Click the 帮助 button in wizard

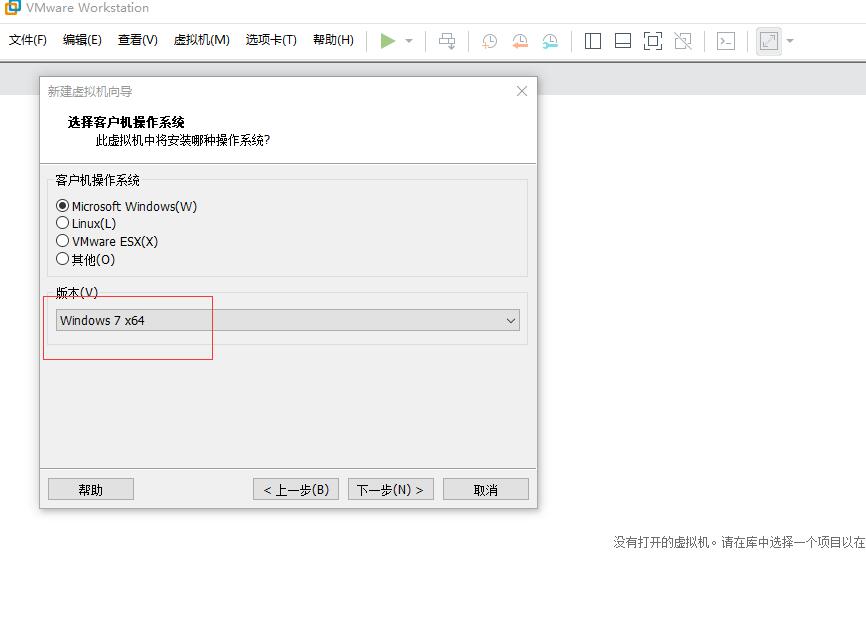[91, 489]
